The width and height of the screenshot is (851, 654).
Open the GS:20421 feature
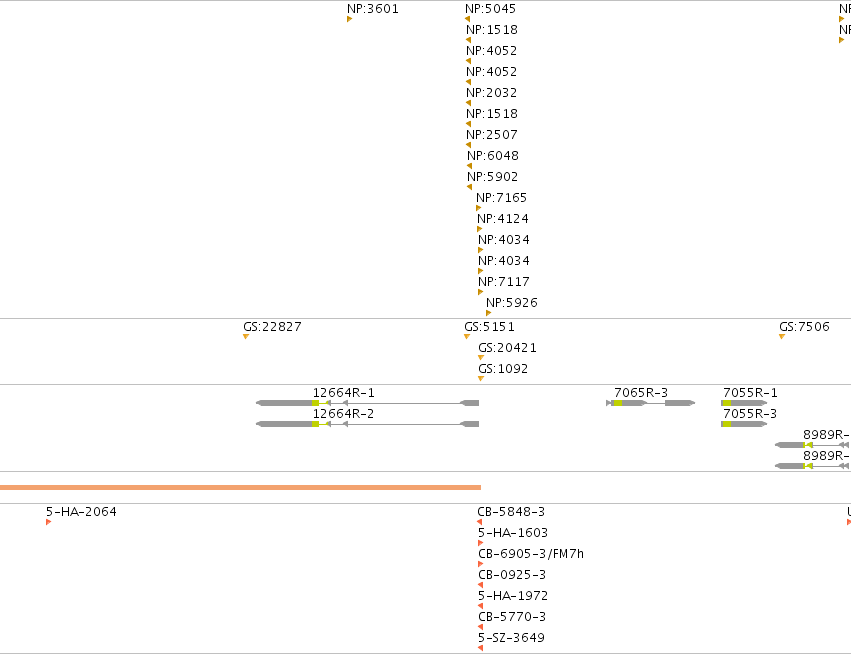(x=481, y=358)
